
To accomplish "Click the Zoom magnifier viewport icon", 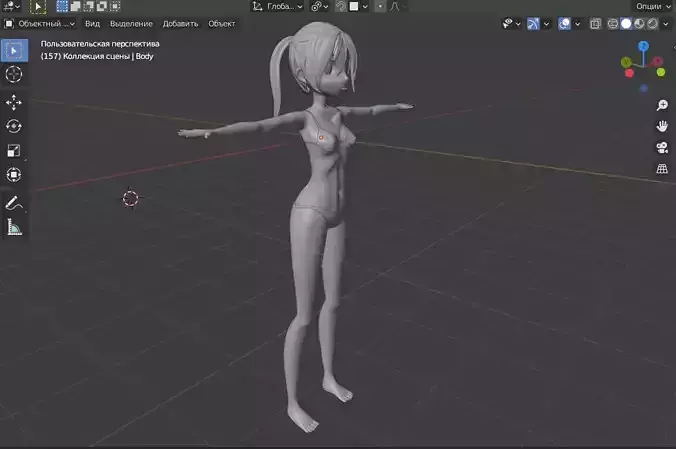I will 662,105.
